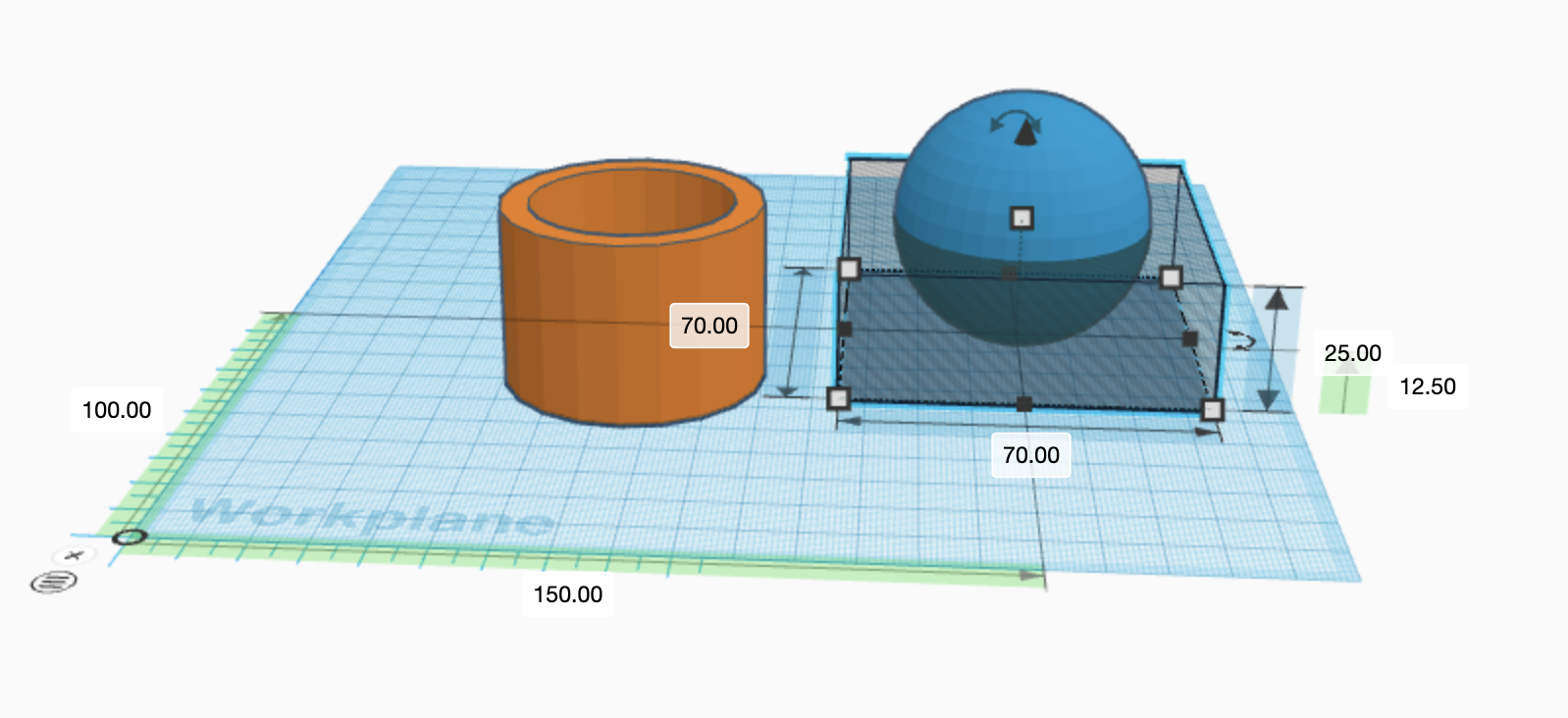This screenshot has height=718, width=1568.
Task: Edit the 25.00 height dimension value
Action: coord(1352,353)
